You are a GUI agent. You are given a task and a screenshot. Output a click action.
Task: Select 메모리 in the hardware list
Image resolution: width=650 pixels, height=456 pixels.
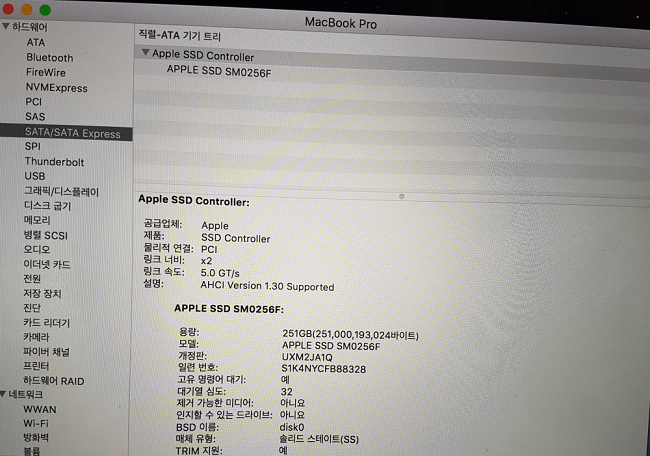(x=37, y=220)
